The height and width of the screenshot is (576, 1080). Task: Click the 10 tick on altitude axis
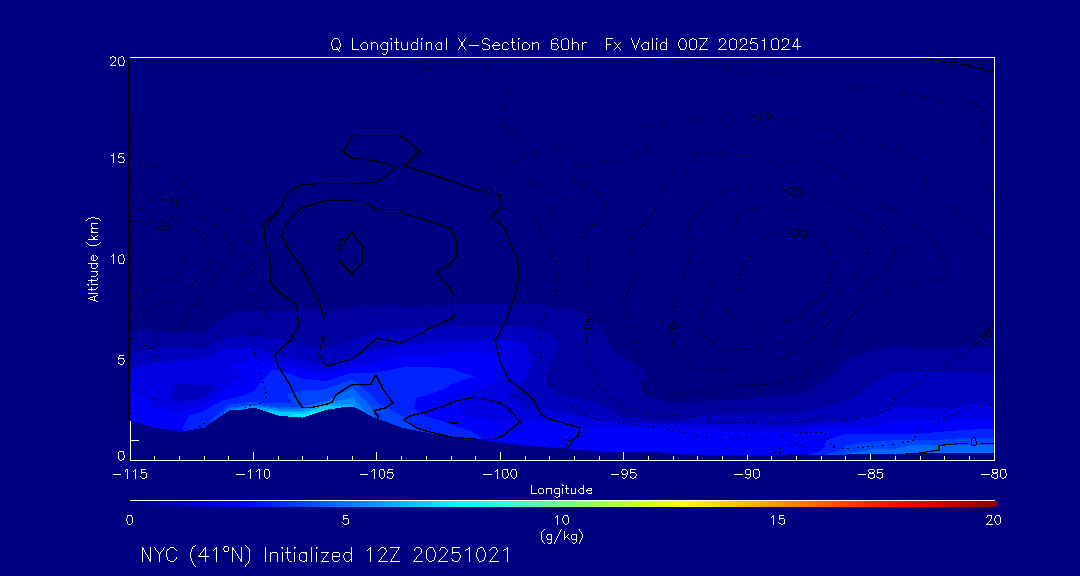[115, 259]
